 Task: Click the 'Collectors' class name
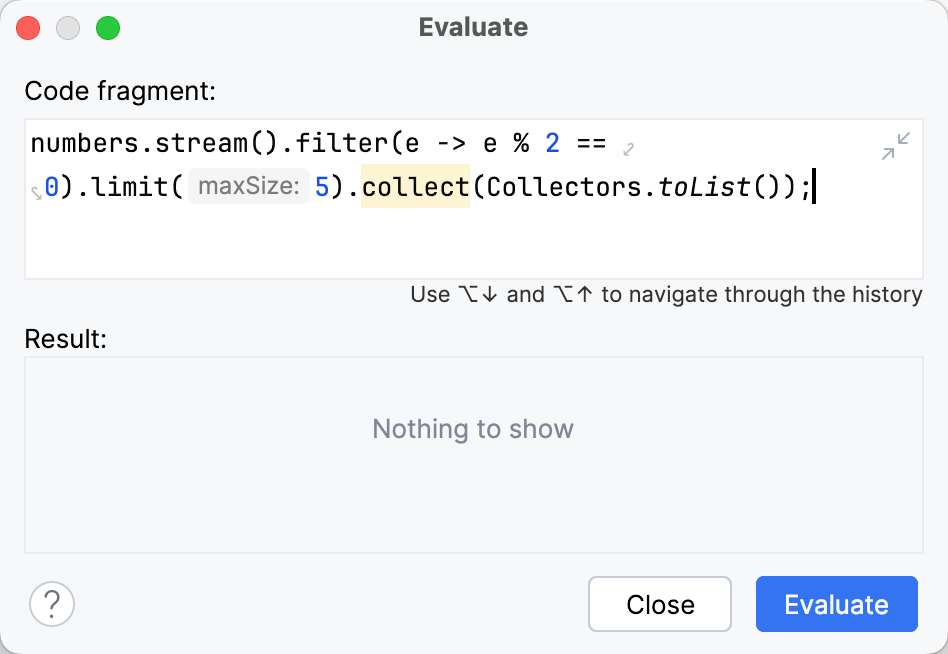click(x=567, y=187)
